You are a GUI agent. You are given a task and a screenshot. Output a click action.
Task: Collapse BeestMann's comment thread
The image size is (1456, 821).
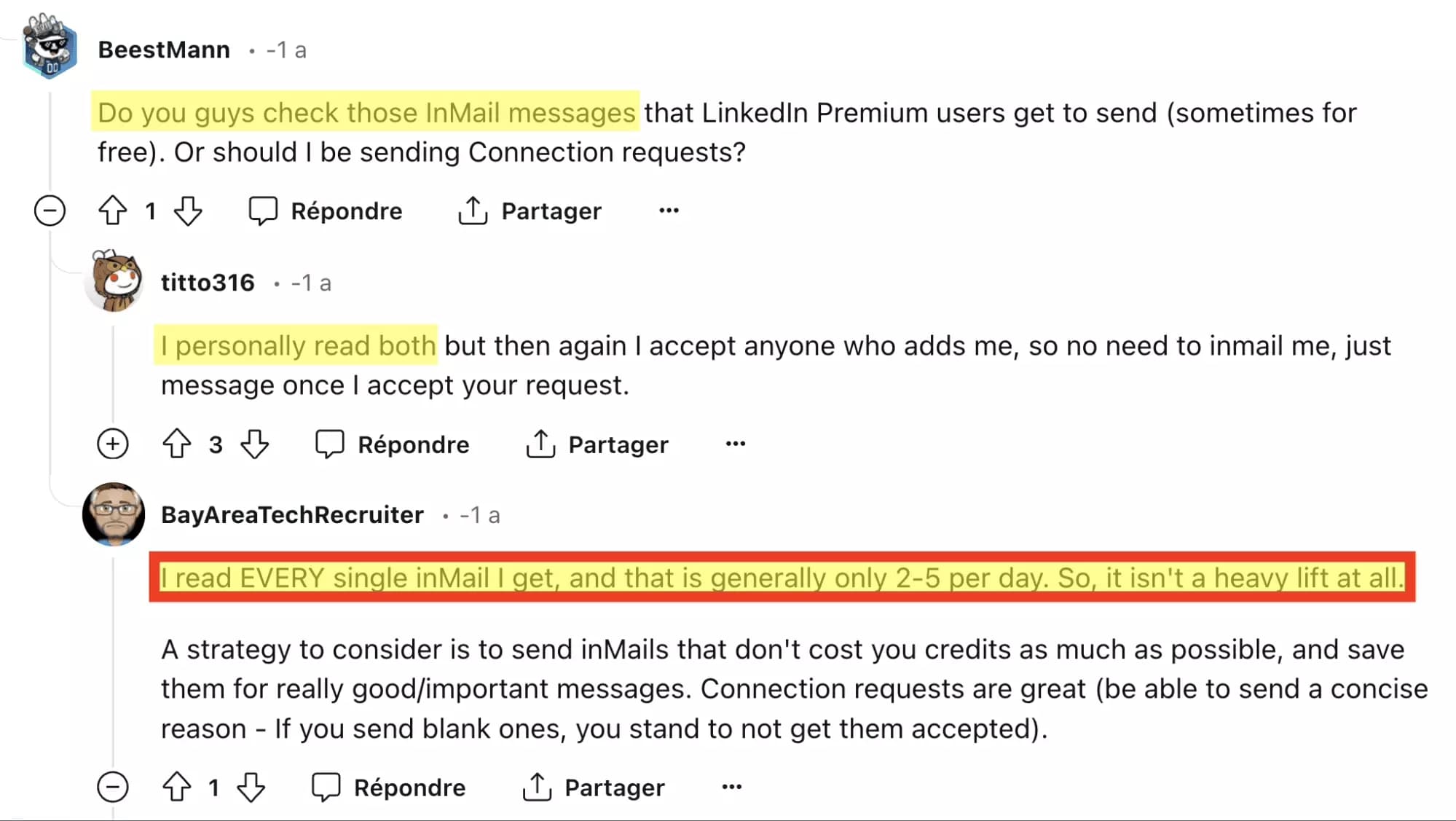48,211
